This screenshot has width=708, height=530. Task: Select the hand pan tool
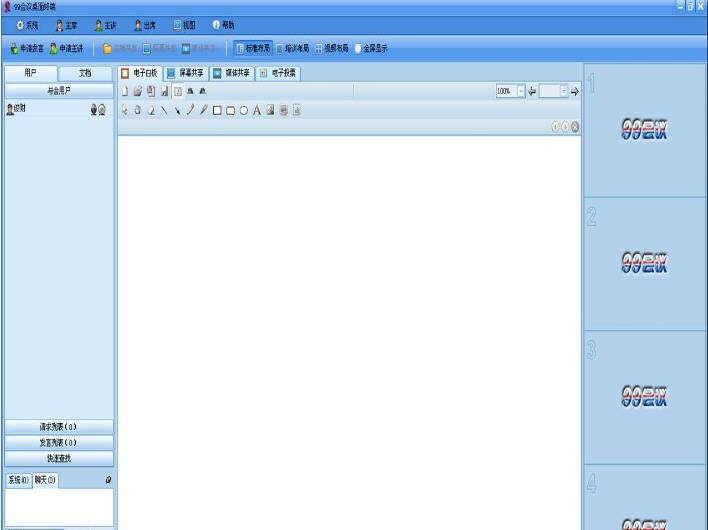coord(138,110)
